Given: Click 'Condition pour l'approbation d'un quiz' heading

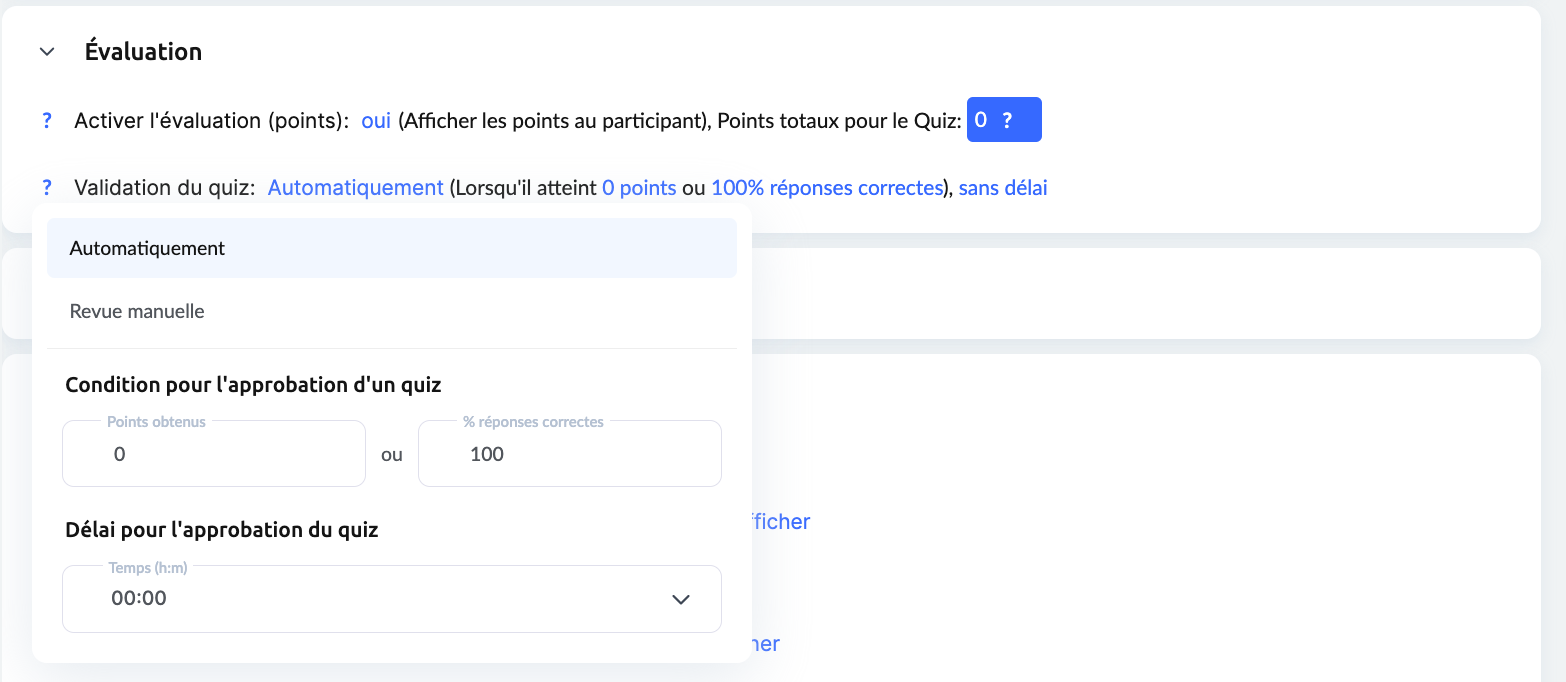Looking at the screenshot, I should pos(253,385).
